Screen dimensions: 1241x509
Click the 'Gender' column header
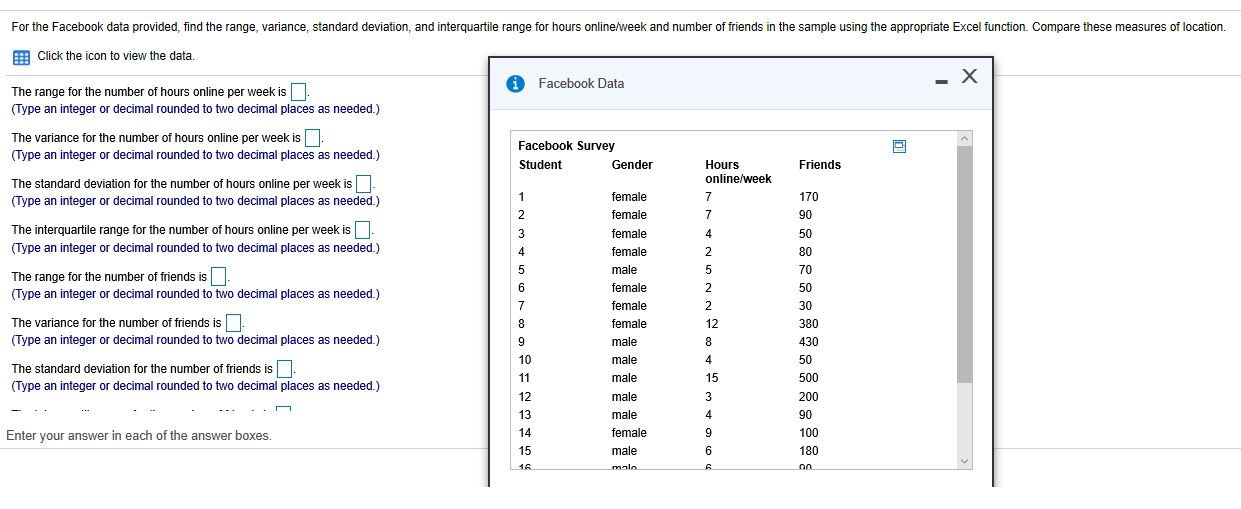click(x=632, y=165)
